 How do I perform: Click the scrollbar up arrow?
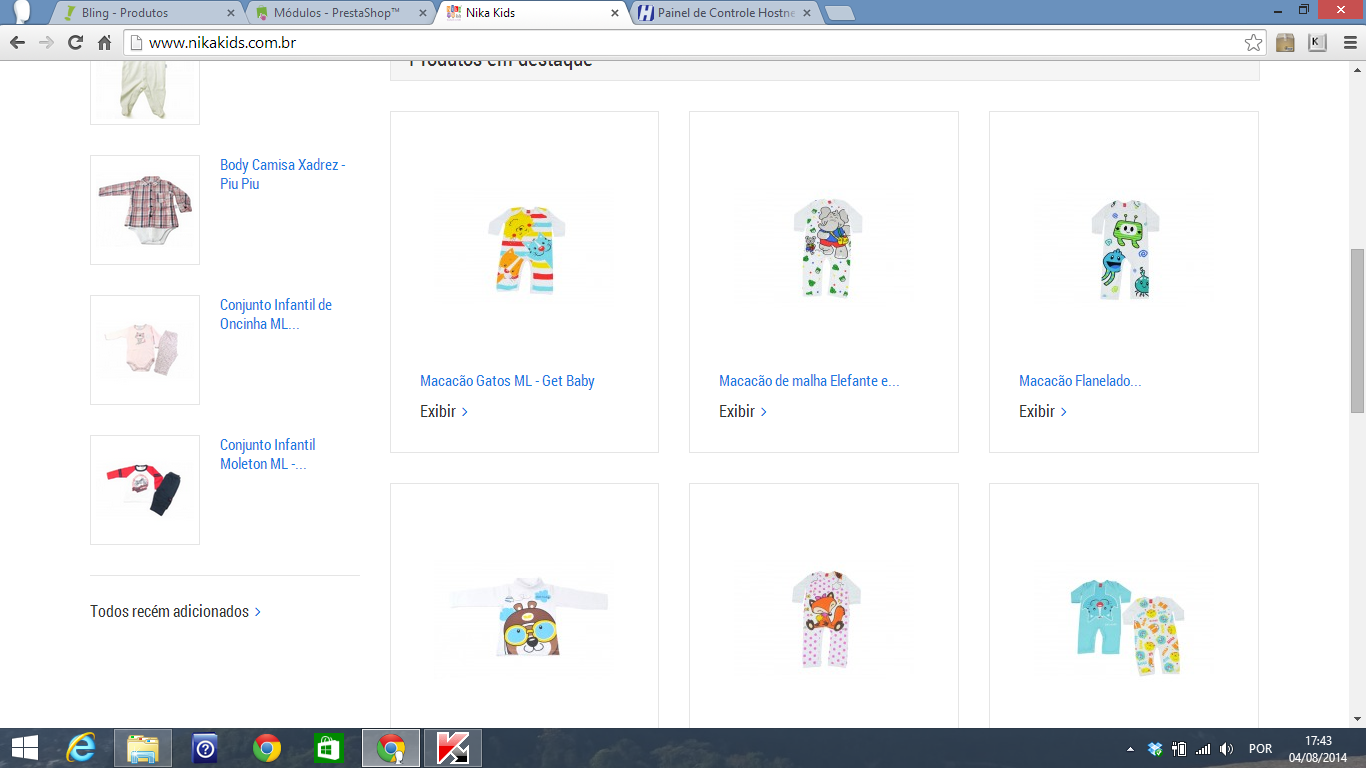click(1357, 70)
